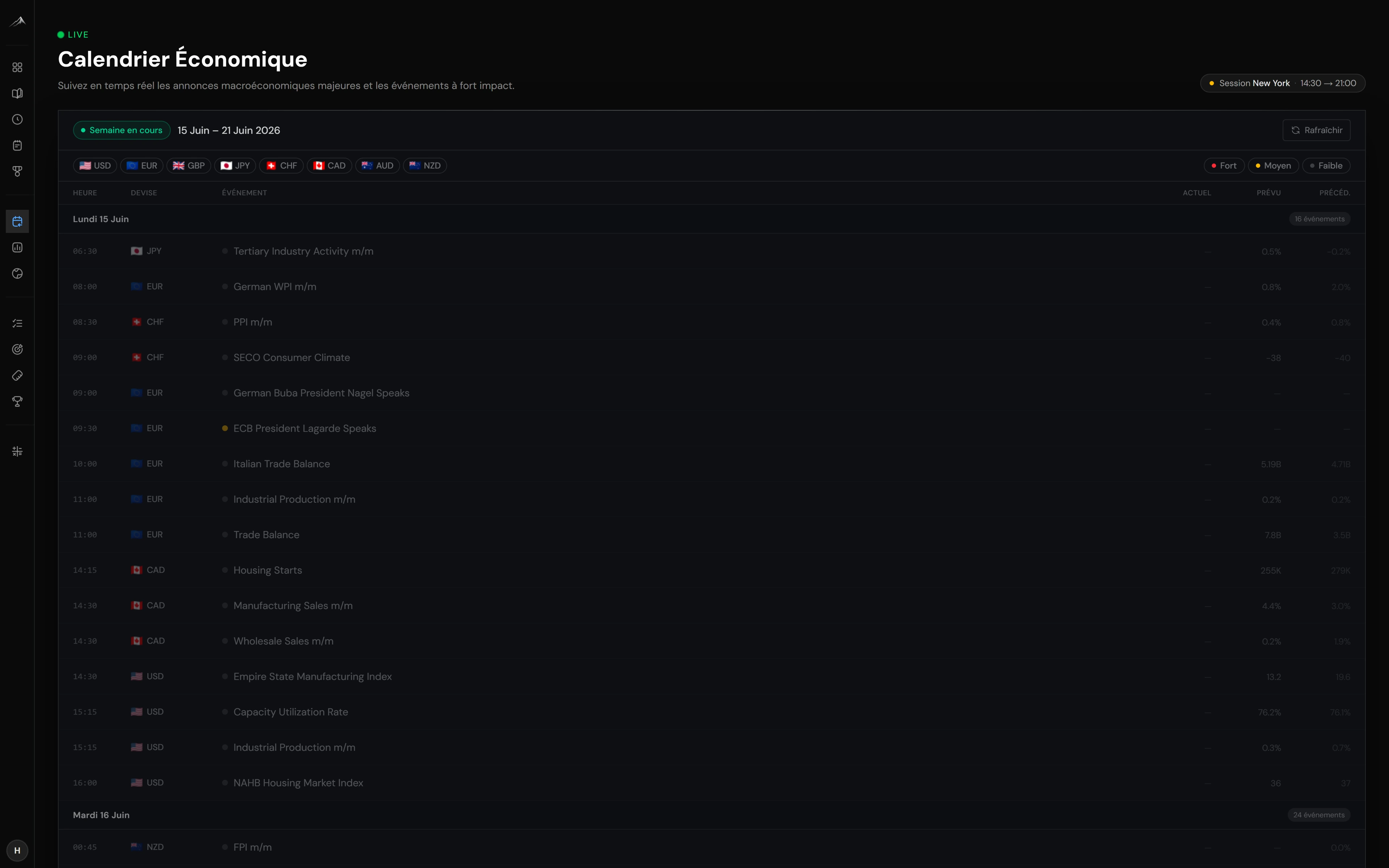Toggle the CAD currency filter
1389x868 pixels.
(x=330, y=165)
